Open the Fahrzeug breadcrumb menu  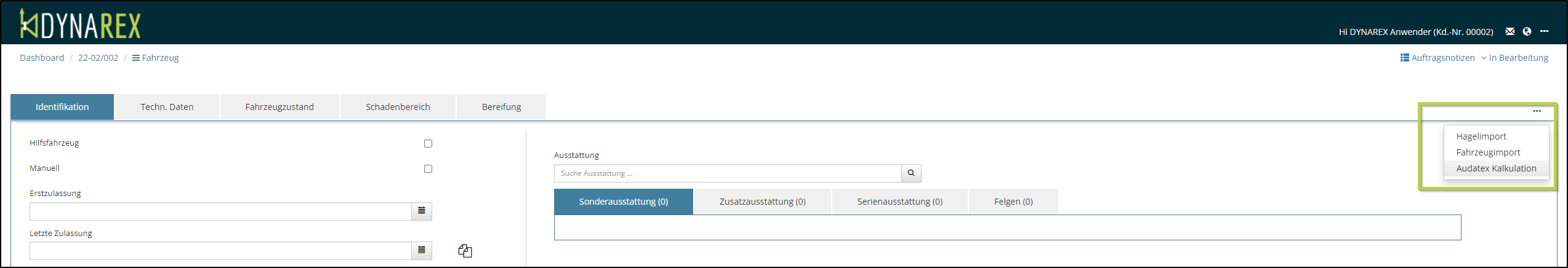[x=156, y=58]
